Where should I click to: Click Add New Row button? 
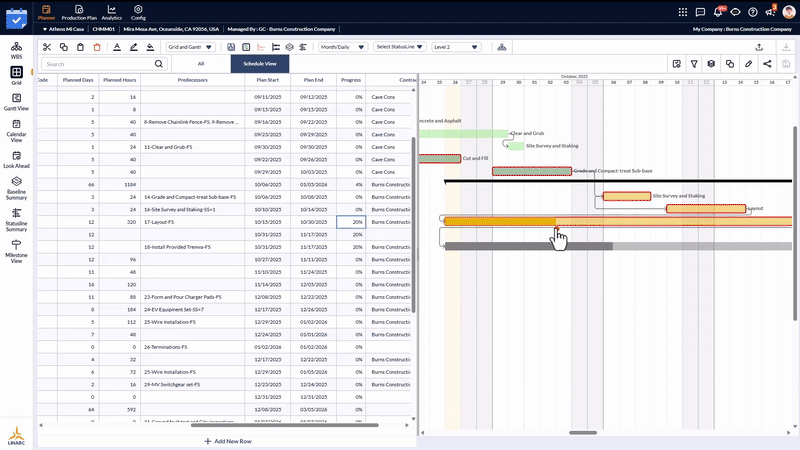coord(227,441)
